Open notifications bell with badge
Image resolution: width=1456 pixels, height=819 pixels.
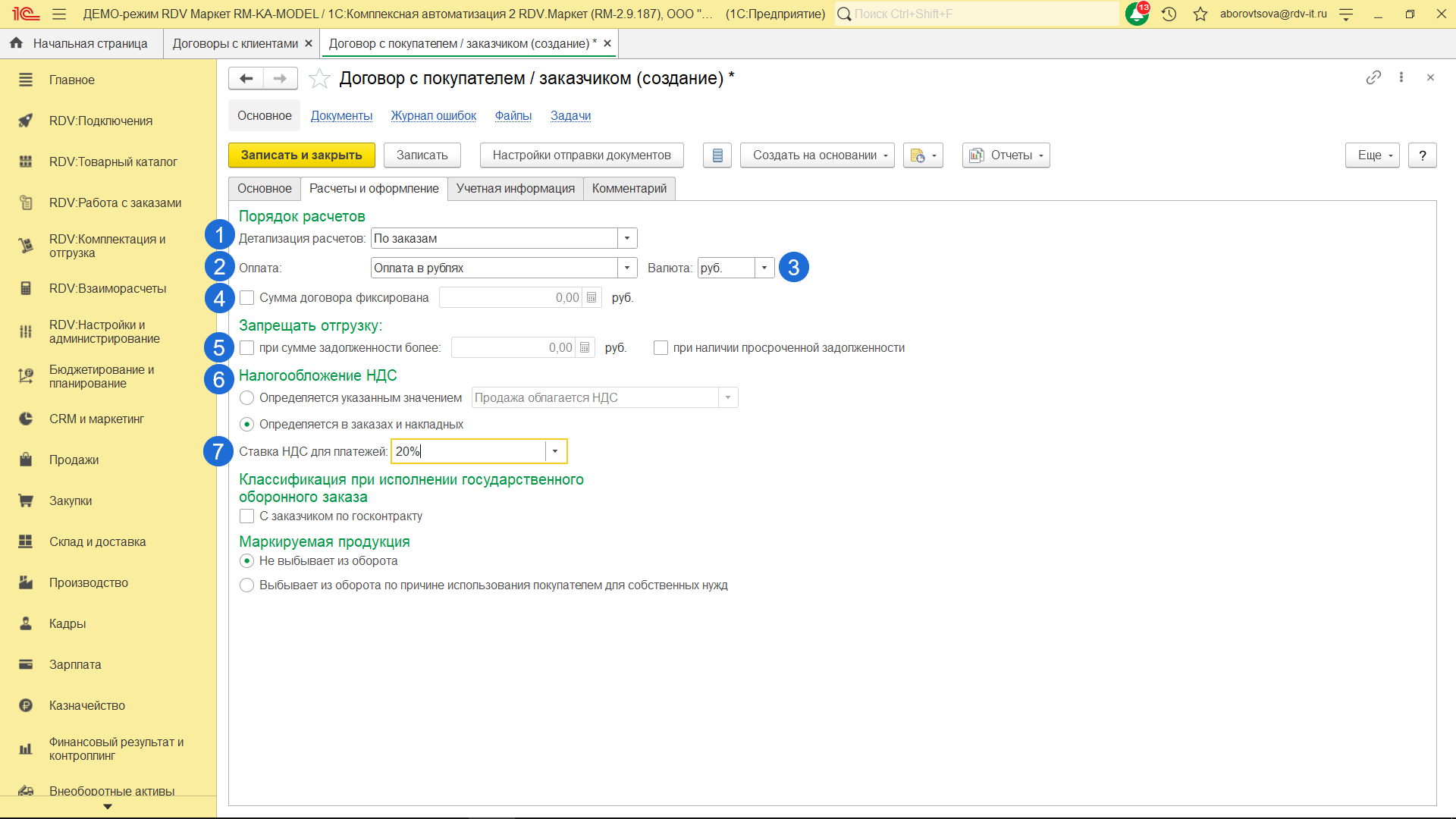click(1136, 14)
